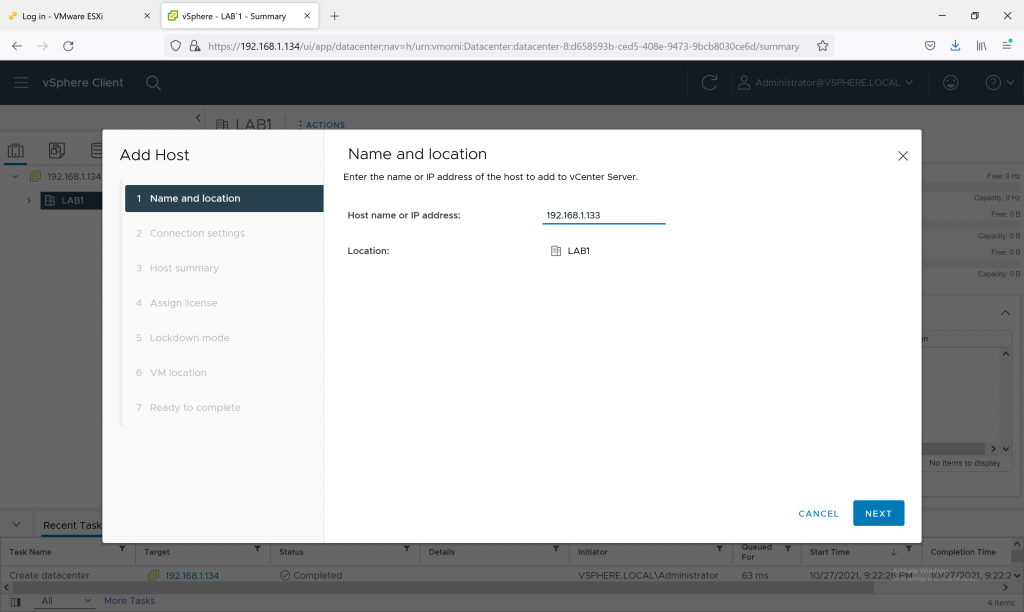Filter the Details column
The height and width of the screenshot is (612, 1024).
pyautogui.click(x=556, y=549)
